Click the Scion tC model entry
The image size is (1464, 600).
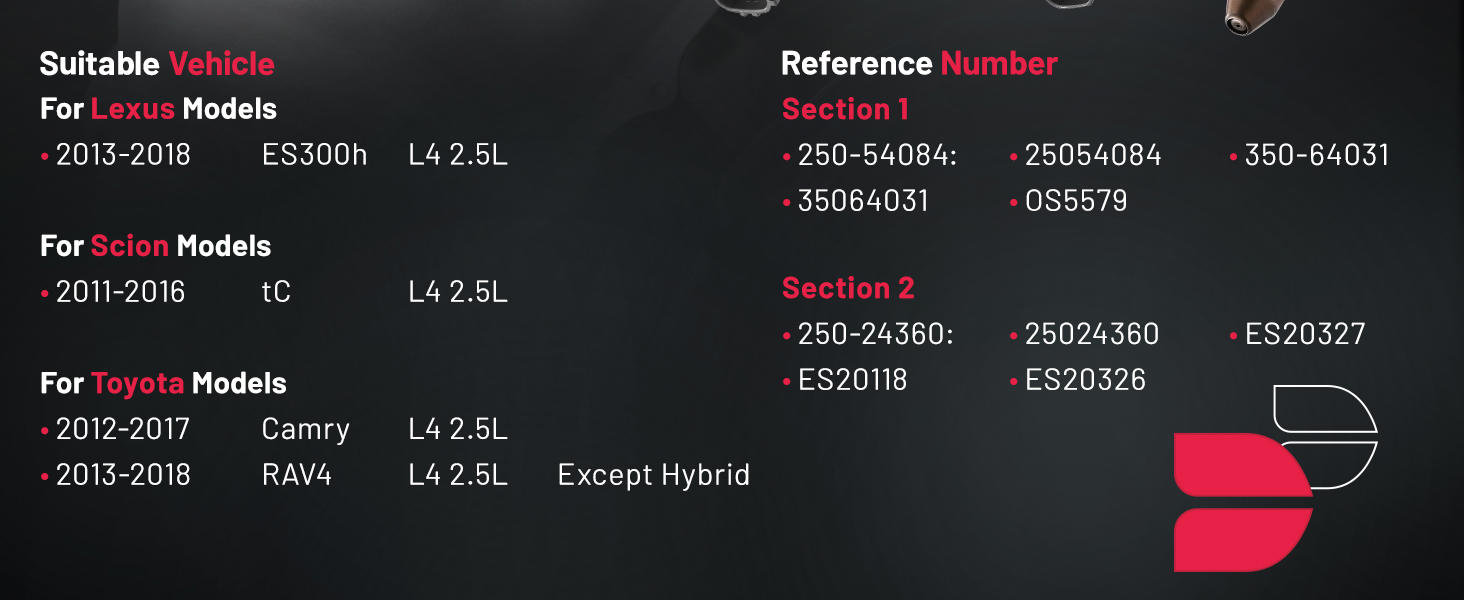(x=276, y=292)
